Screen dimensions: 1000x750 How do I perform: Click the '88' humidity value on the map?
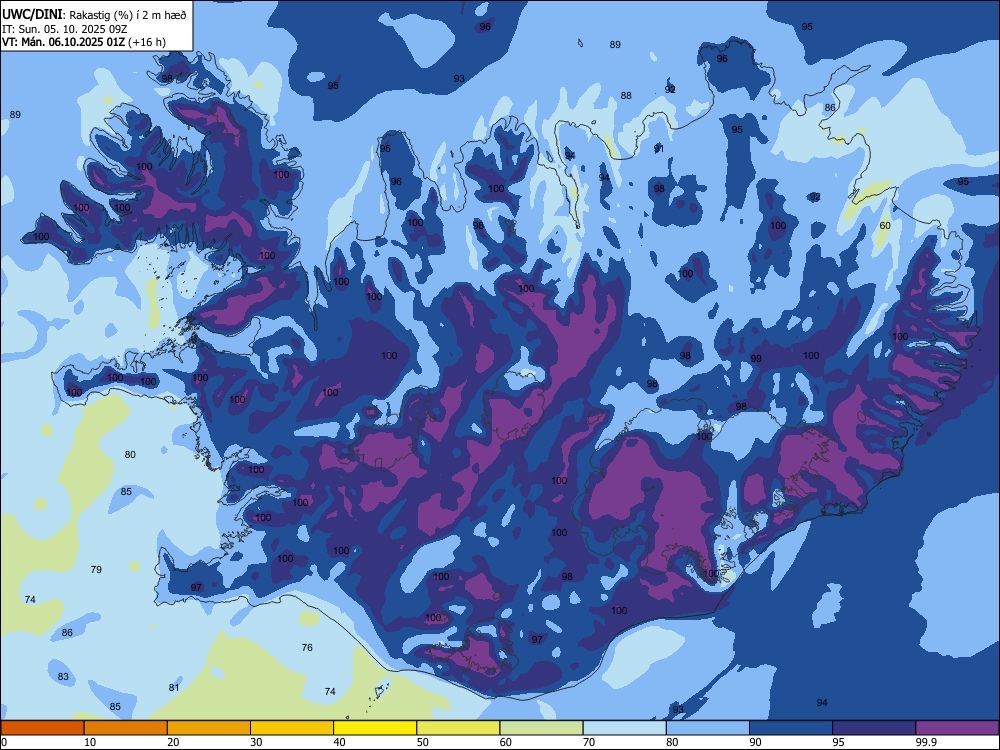626,96
